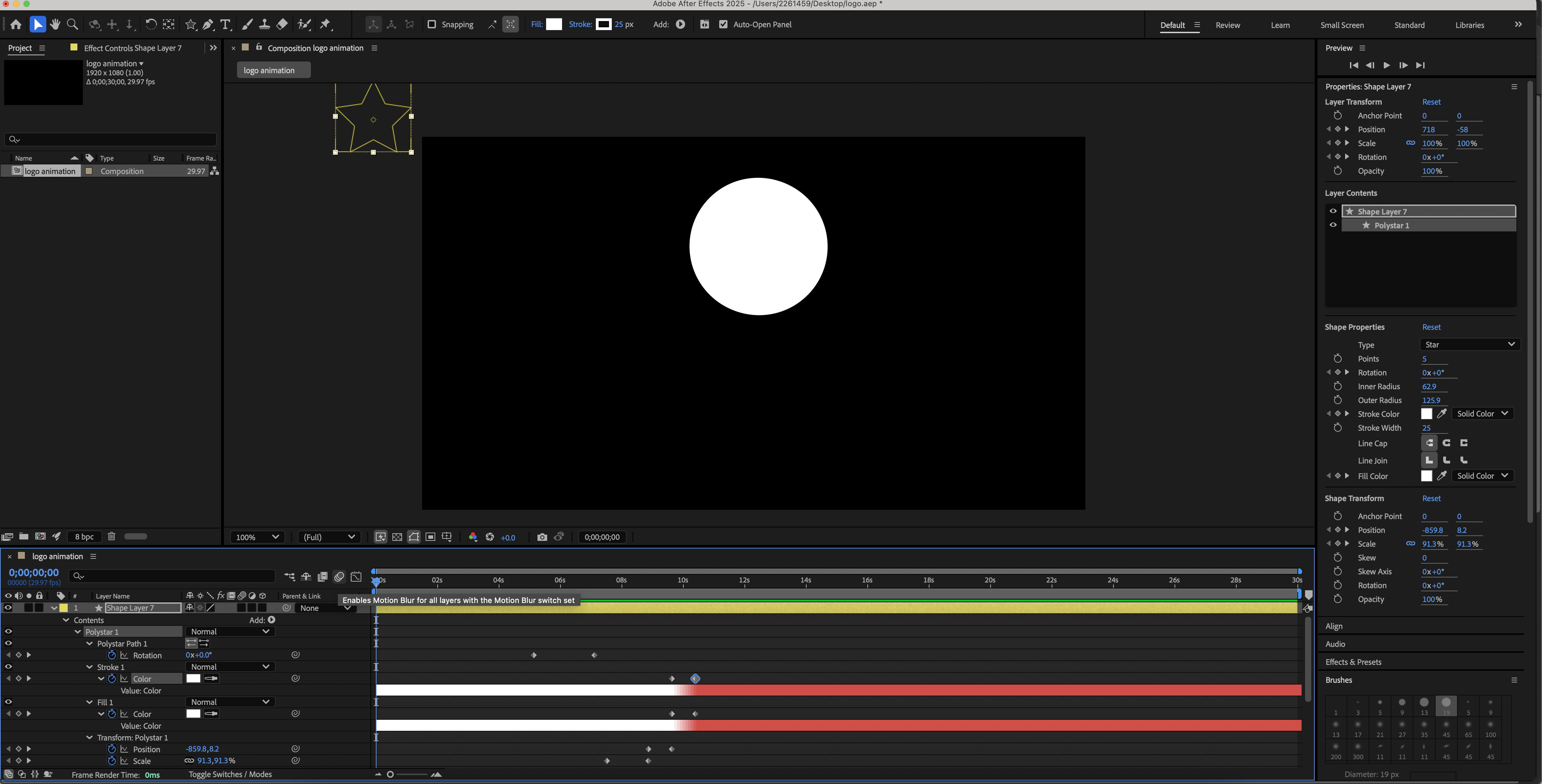This screenshot has width=1542, height=784.
Task: Open the Fill color swatch in toolbar
Action: coord(554,25)
